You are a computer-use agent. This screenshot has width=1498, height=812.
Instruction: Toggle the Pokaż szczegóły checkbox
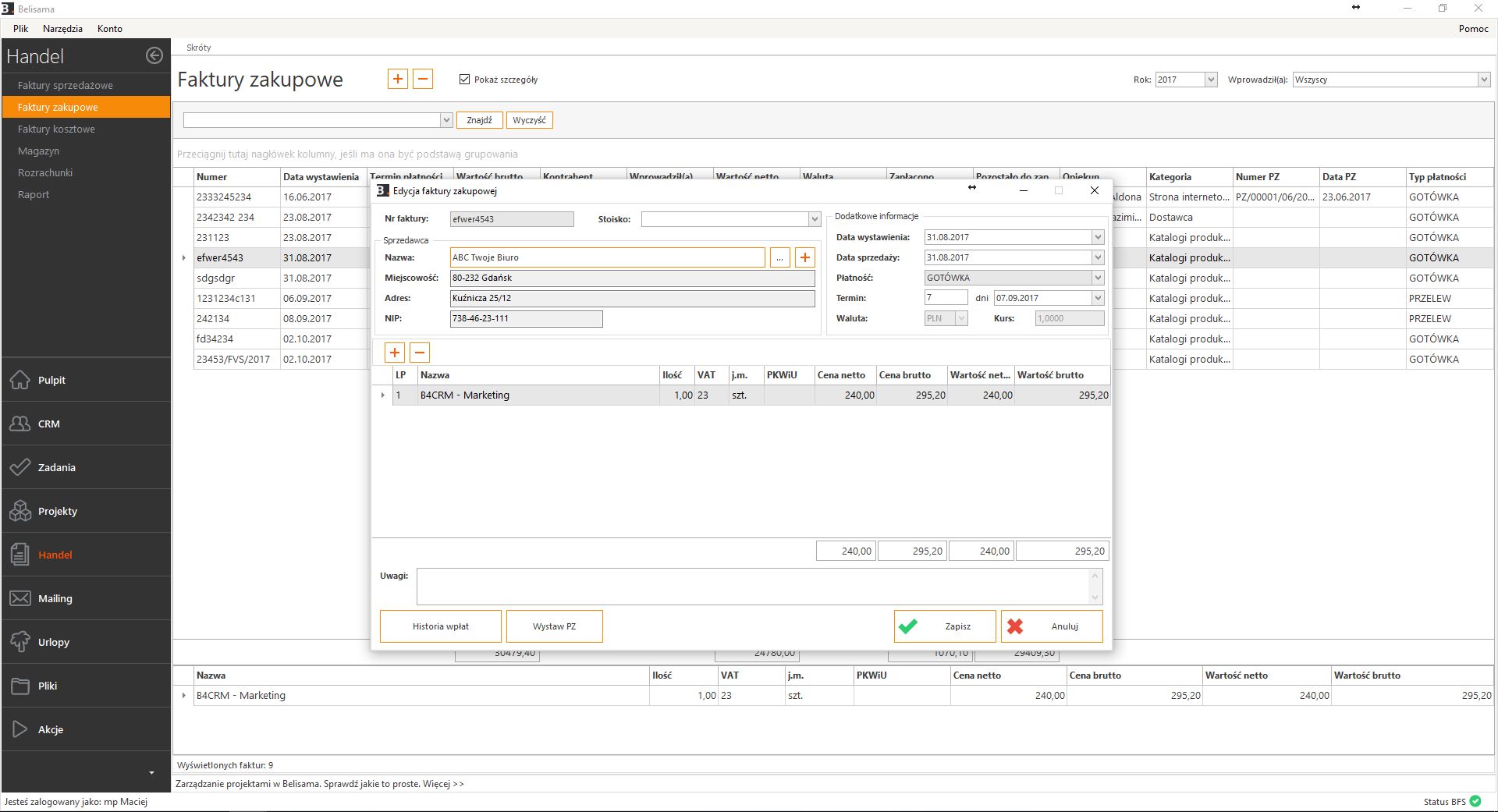coord(465,80)
